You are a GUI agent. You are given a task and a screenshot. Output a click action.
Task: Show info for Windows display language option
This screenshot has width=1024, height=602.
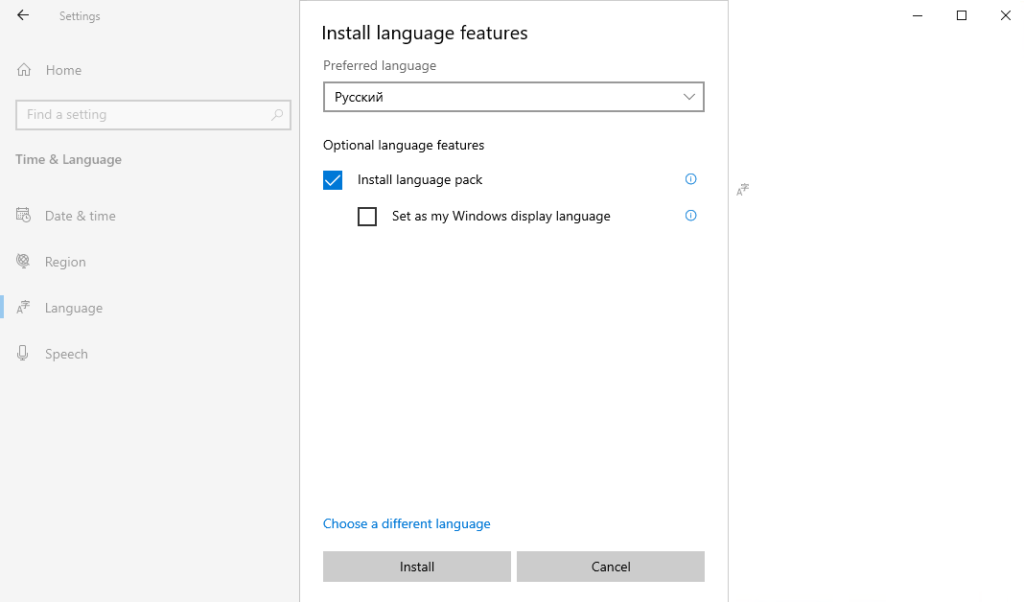[690, 215]
